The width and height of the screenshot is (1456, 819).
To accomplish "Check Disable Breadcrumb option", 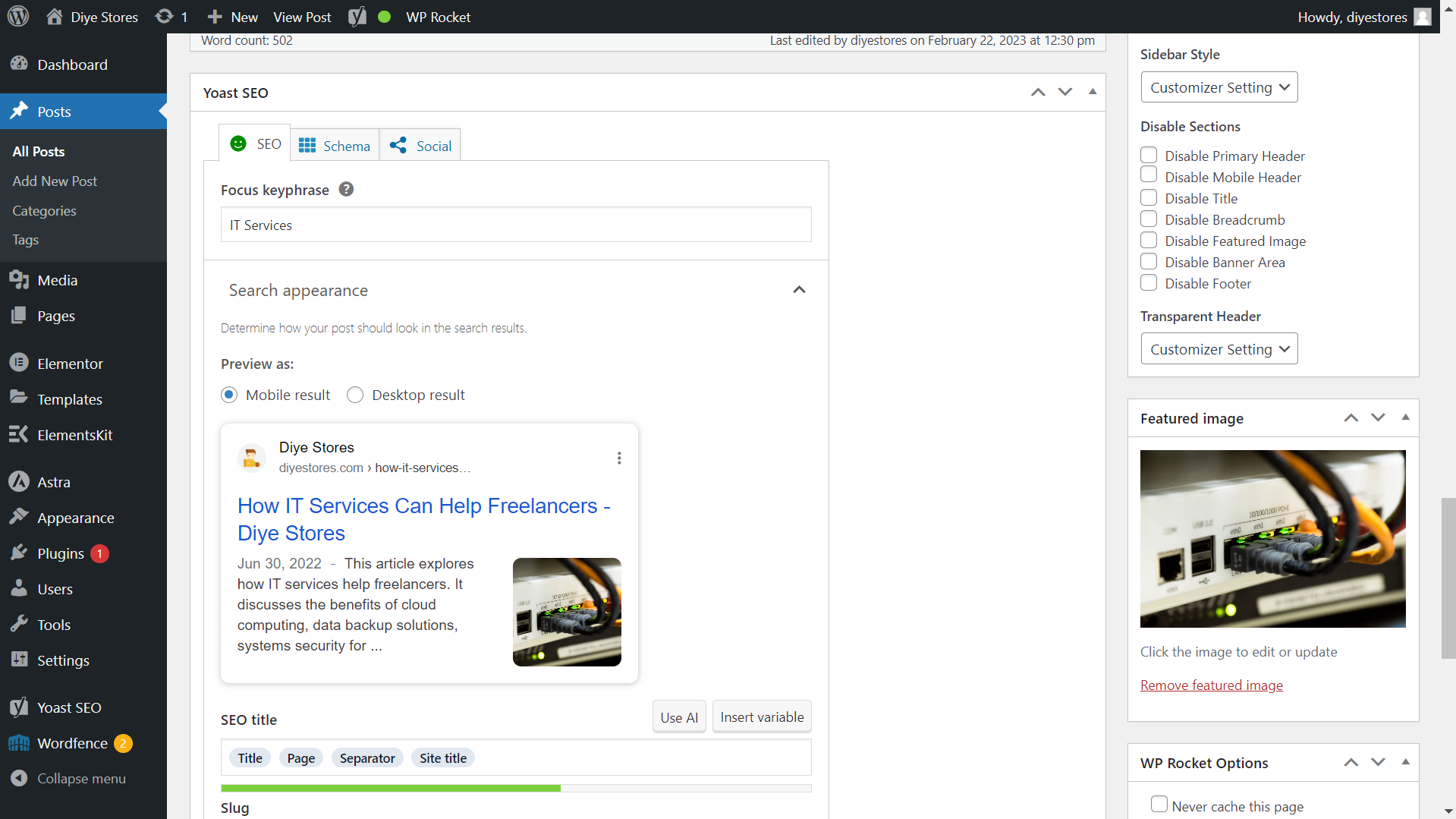I will 1149,219.
